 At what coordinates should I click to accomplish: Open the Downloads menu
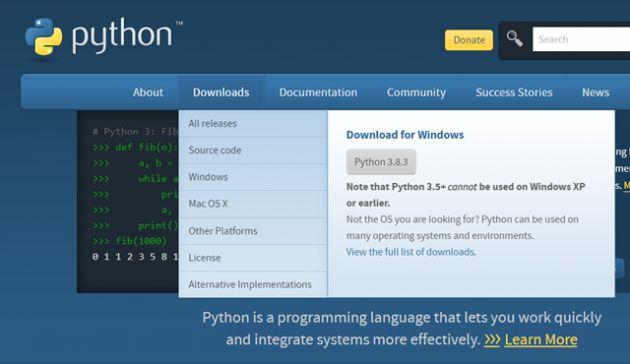tap(221, 92)
